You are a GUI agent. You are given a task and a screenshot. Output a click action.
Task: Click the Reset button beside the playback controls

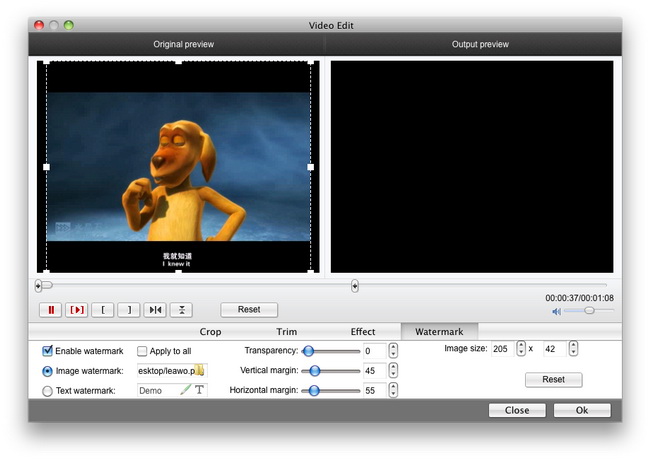(249, 310)
